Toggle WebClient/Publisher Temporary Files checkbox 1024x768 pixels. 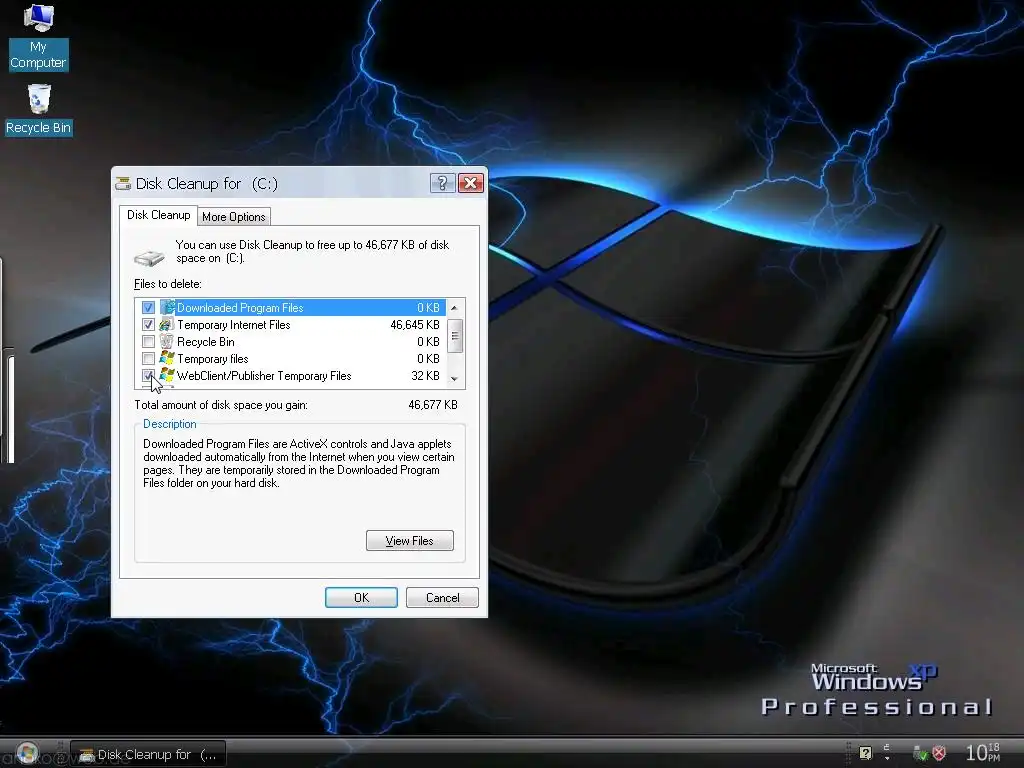[148, 376]
